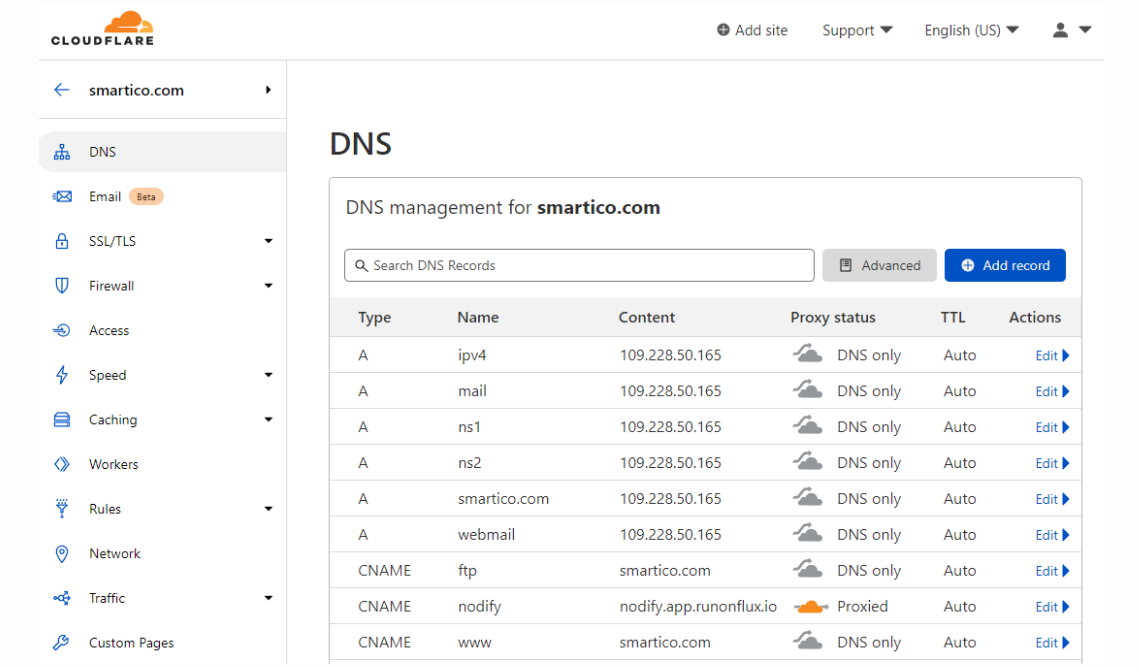Screen dimensions: 1141x669
Task: Click the Advanced button
Action: click(x=879, y=265)
